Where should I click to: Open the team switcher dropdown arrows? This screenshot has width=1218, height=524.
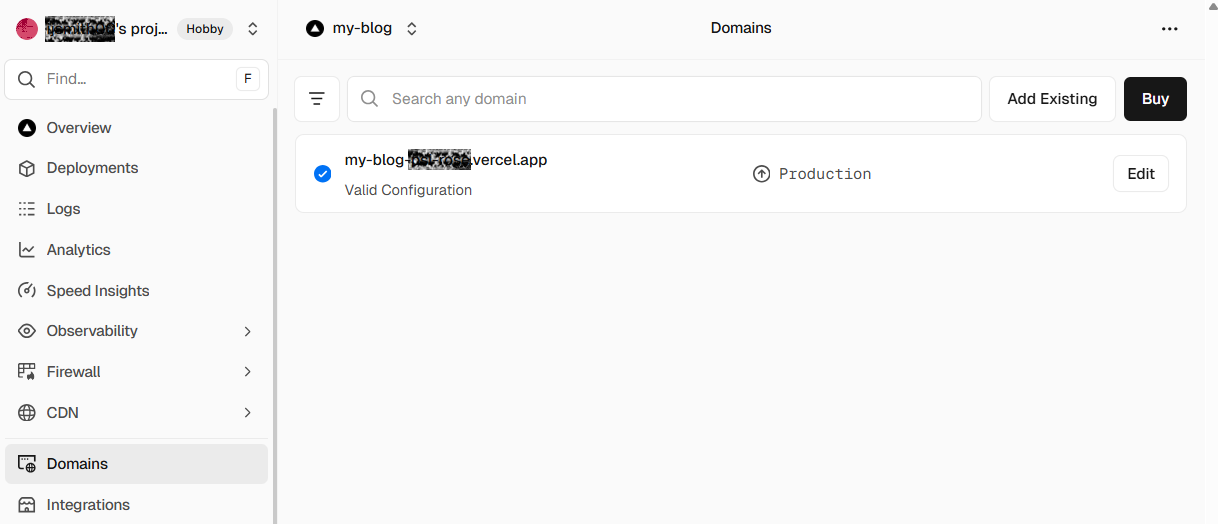[253, 29]
